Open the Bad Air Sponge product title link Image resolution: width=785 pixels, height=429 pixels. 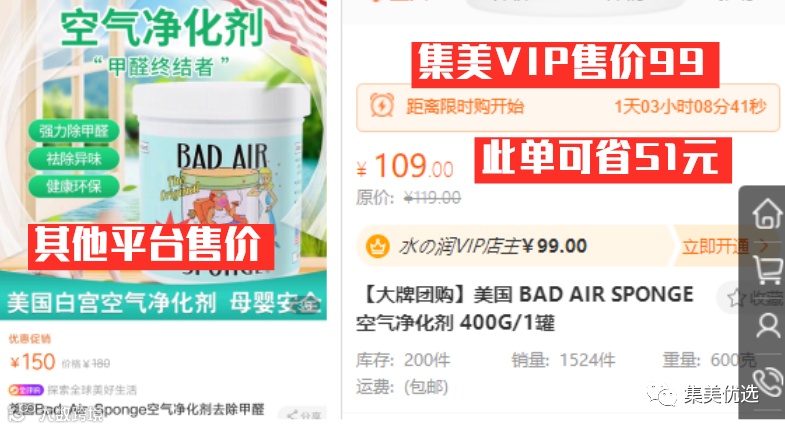click(137, 410)
